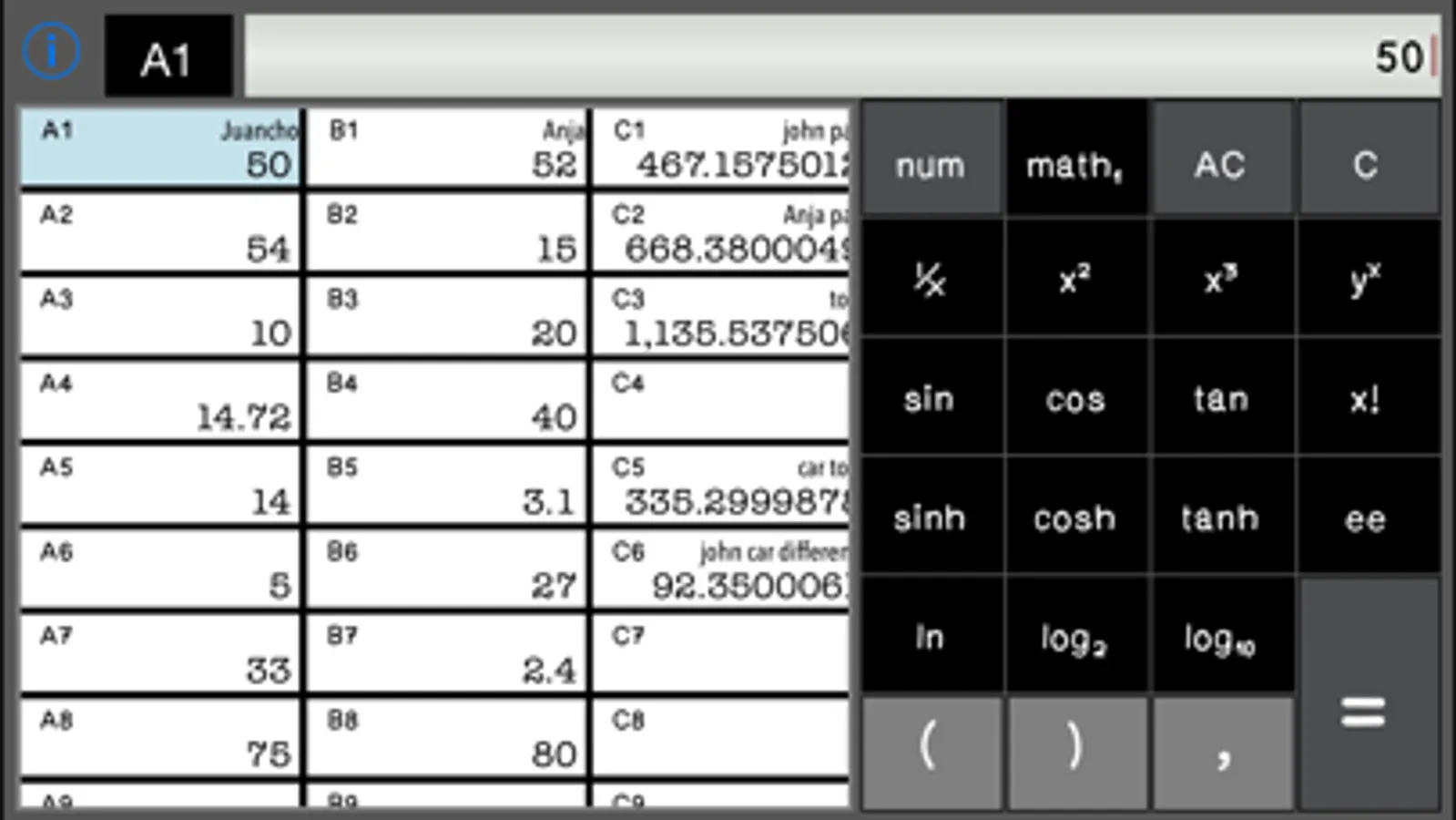Click the formula input field showing 50
Viewport: 1456px width, 820px height.
[842, 56]
